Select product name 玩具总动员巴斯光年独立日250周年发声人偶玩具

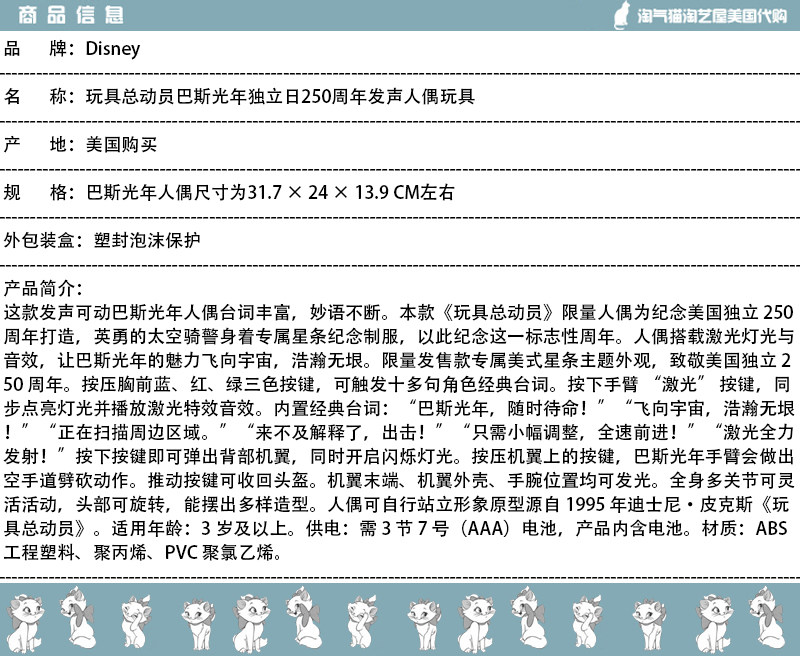click(x=281, y=96)
